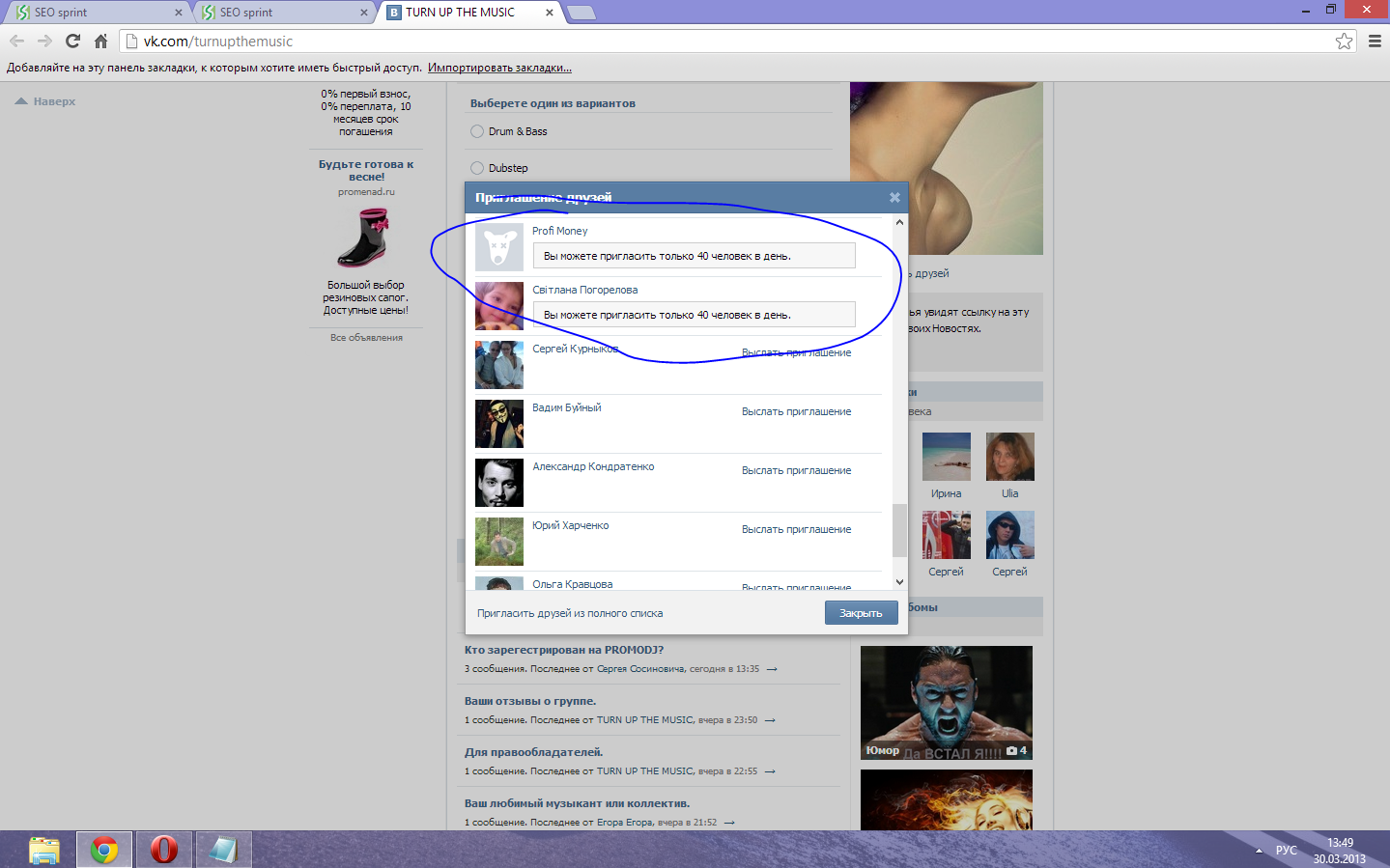Switch to the second SEO sprint tab
The height and width of the screenshot is (868, 1390).
(284, 13)
